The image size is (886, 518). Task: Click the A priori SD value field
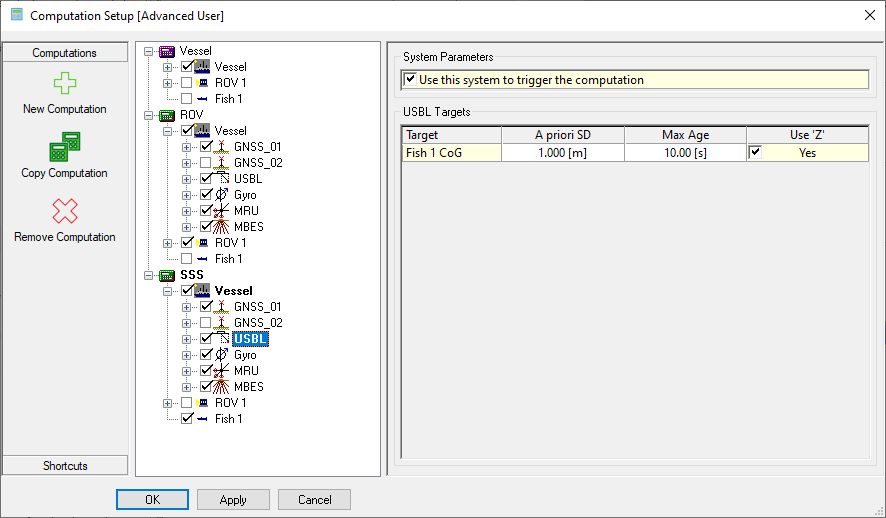pos(563,153)
